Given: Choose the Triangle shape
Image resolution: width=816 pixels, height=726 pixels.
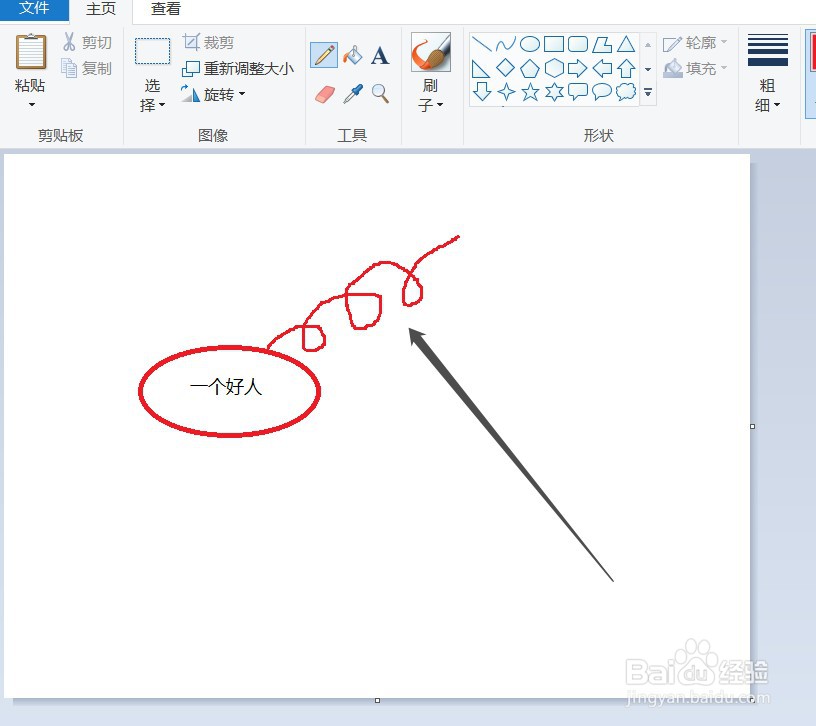Looking at the screenshot, I should click(x=626, y=44).
